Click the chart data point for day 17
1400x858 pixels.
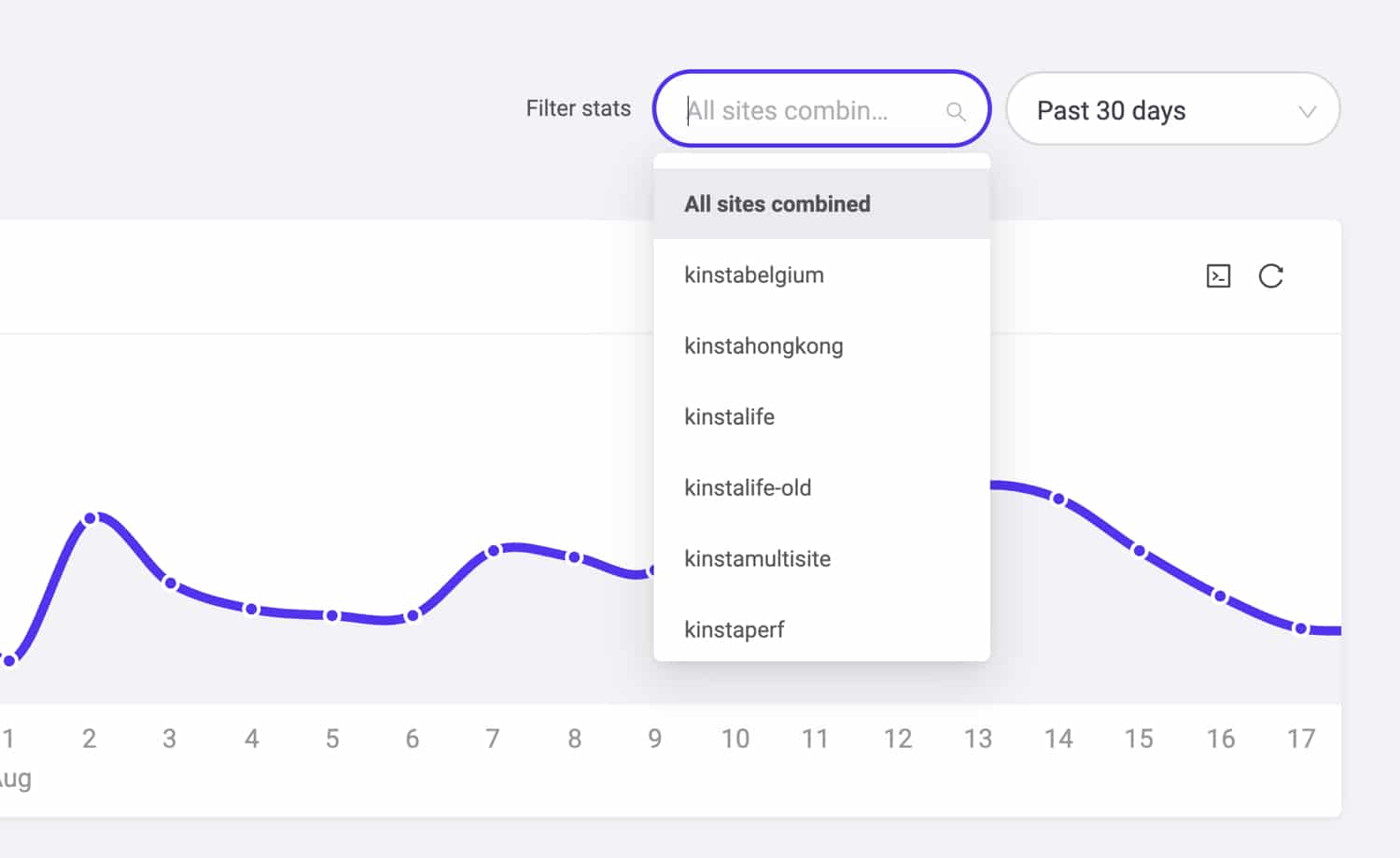pyautogui.click(x=1300, y=628)
